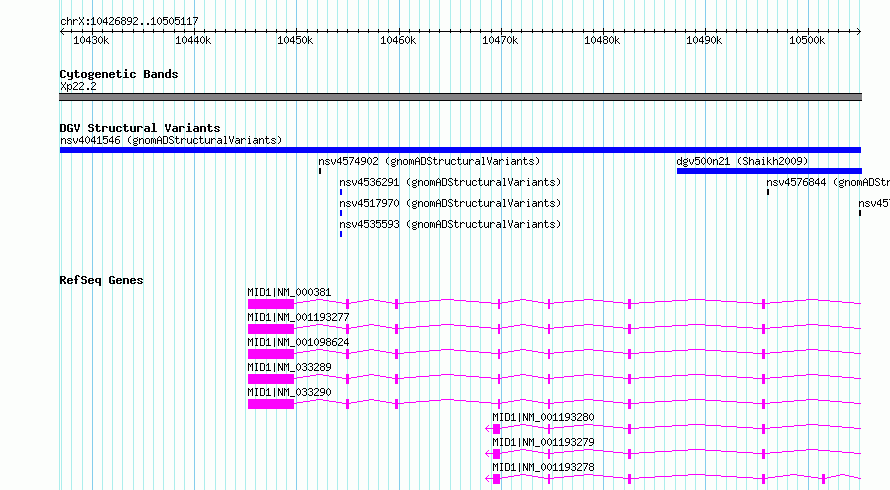The height and width of the screenshot is (490, 890).
Task: Click the blue dgv500n21 variant bar
Action: (769, 171)
